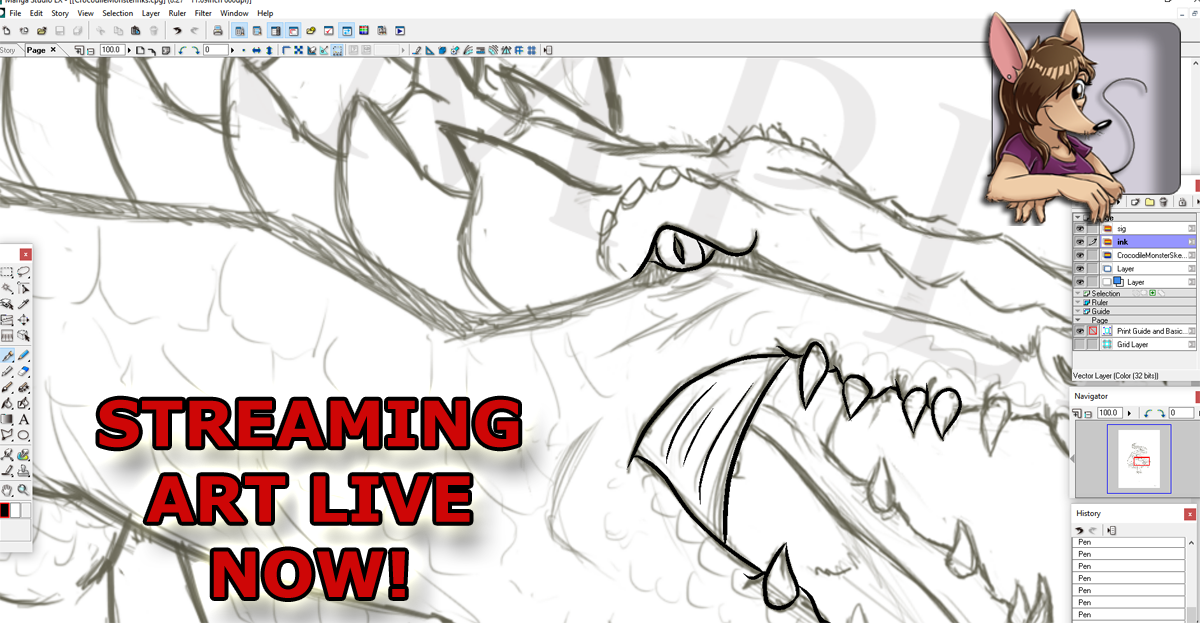Hide the ink layer
The height and width of the screenshot is (623, 1200).
click(1080, 242)
